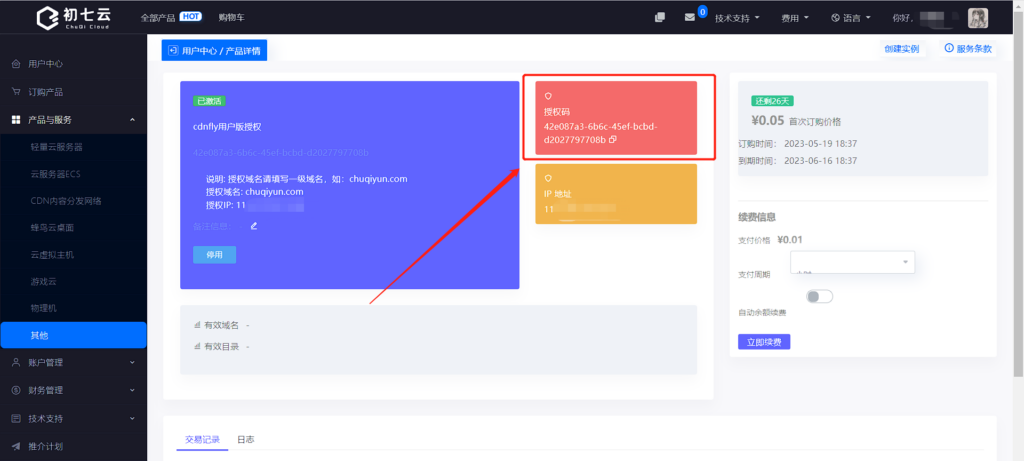
Task: Open the mail messages icon
Action: pyautogui.click(x=690, y=18)
